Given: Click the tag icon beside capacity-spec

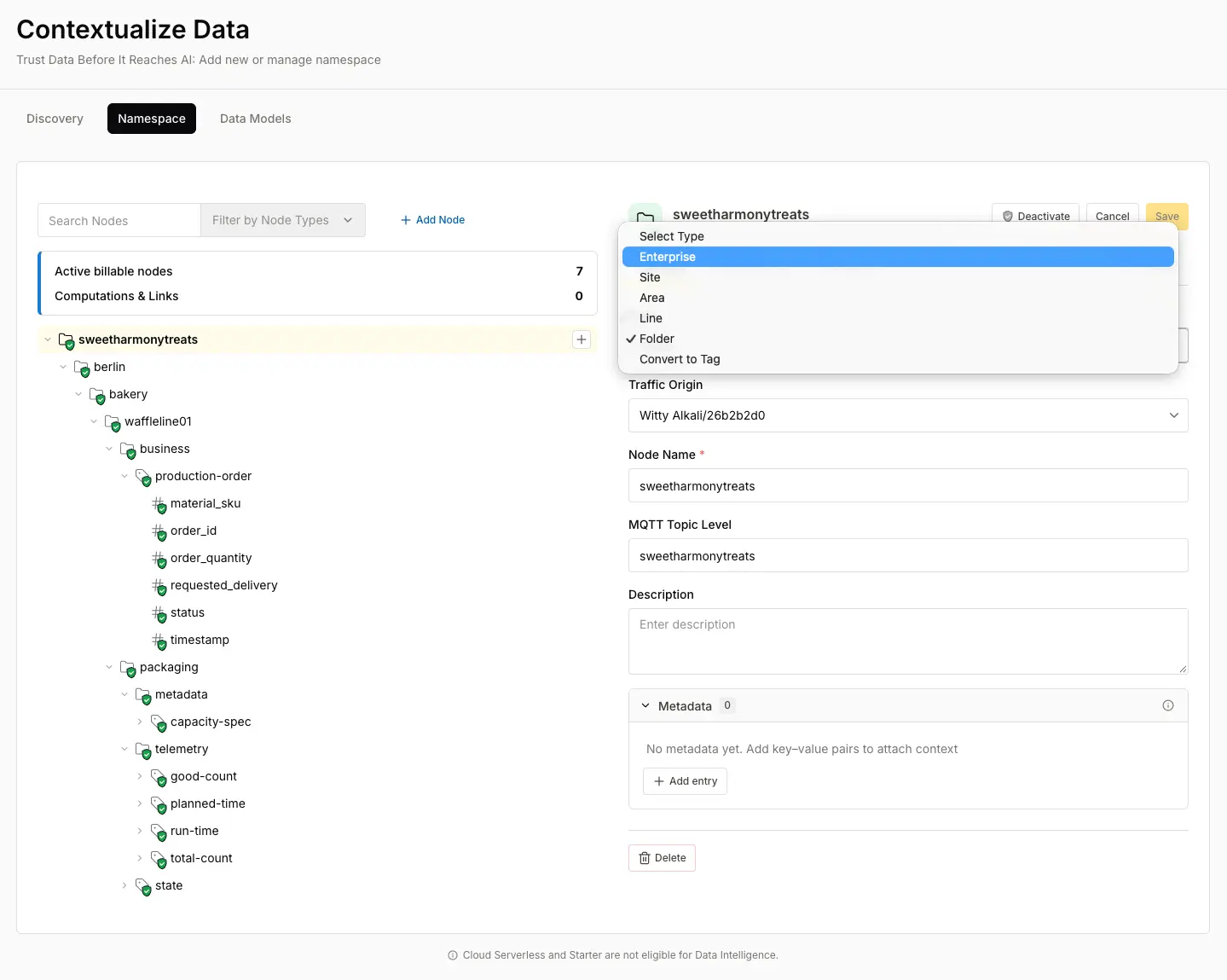Looking at the screenshot, I should pyautogui.click(x=158, y=722).
